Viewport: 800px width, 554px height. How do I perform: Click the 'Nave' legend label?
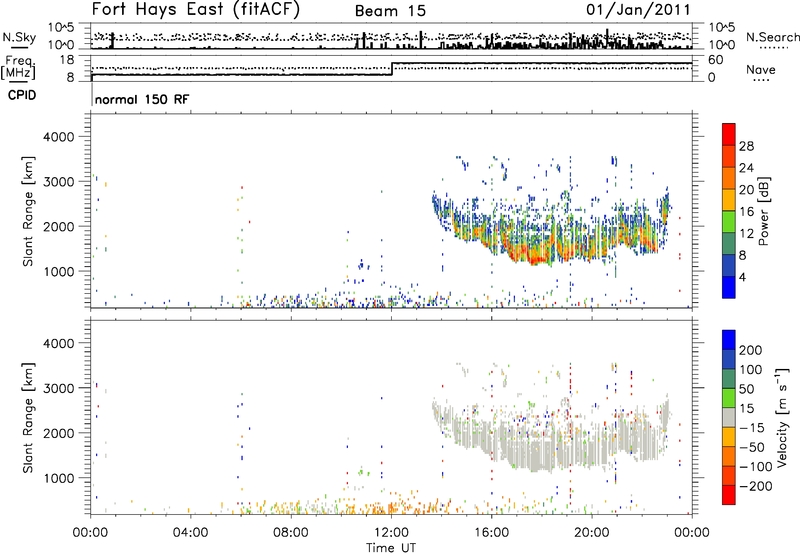pyautogui.click(x=761, y=70)
